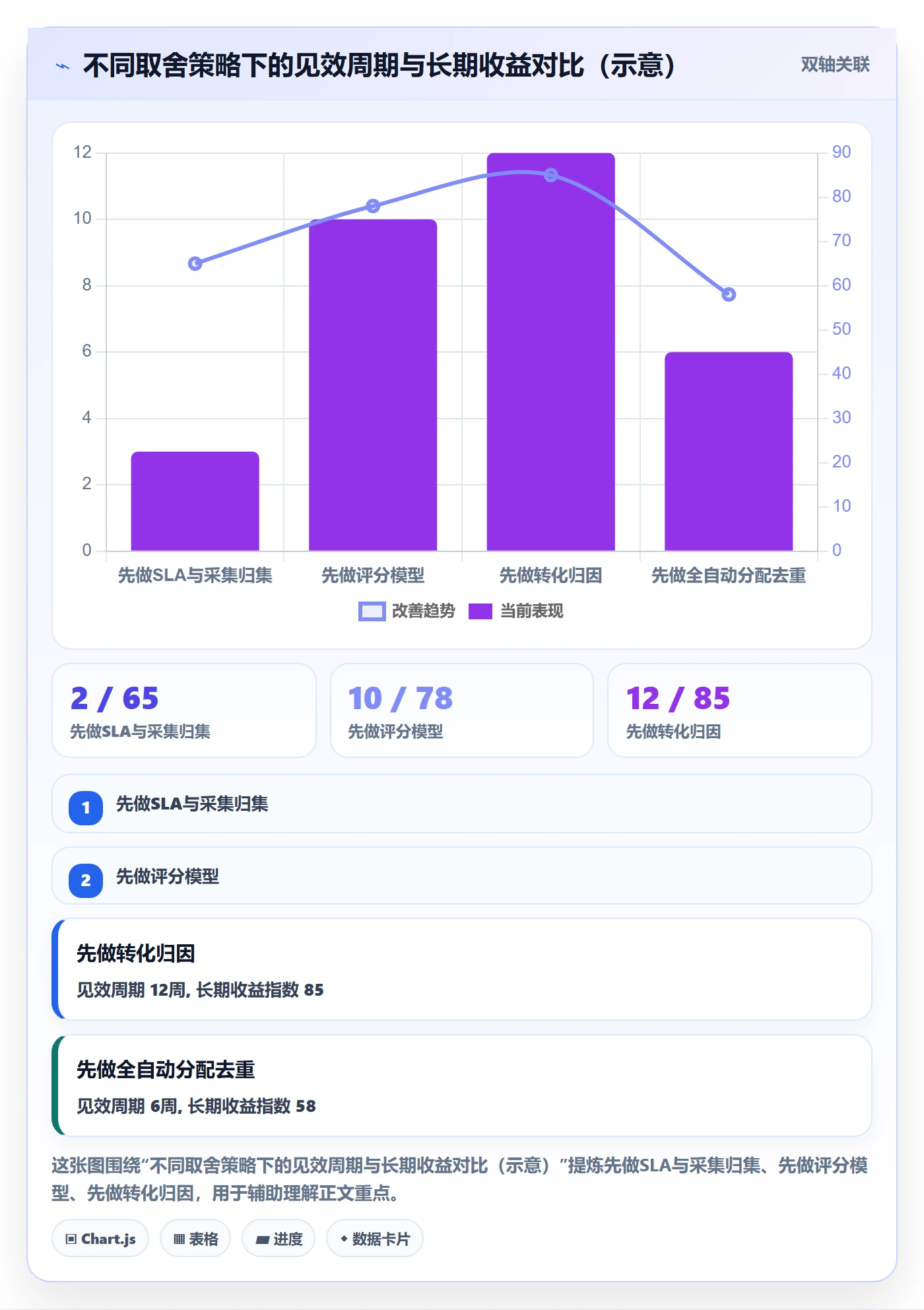924x1310 pixels.
Task: Open the 2 / 65 data card
Action: (x=184, y=710)
